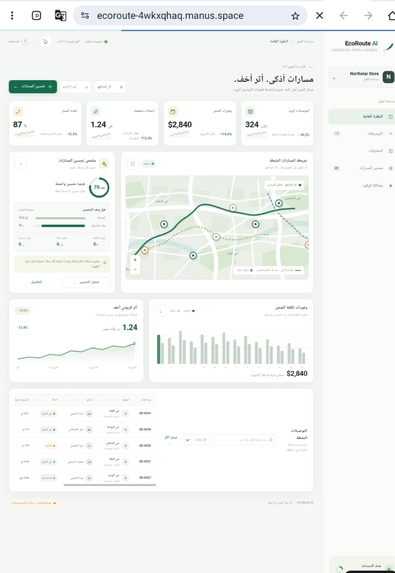This screenshot has width=395, height=573.
Task: Tap the translate page icon
Action: pyautogui.click(x=60, y=15)
